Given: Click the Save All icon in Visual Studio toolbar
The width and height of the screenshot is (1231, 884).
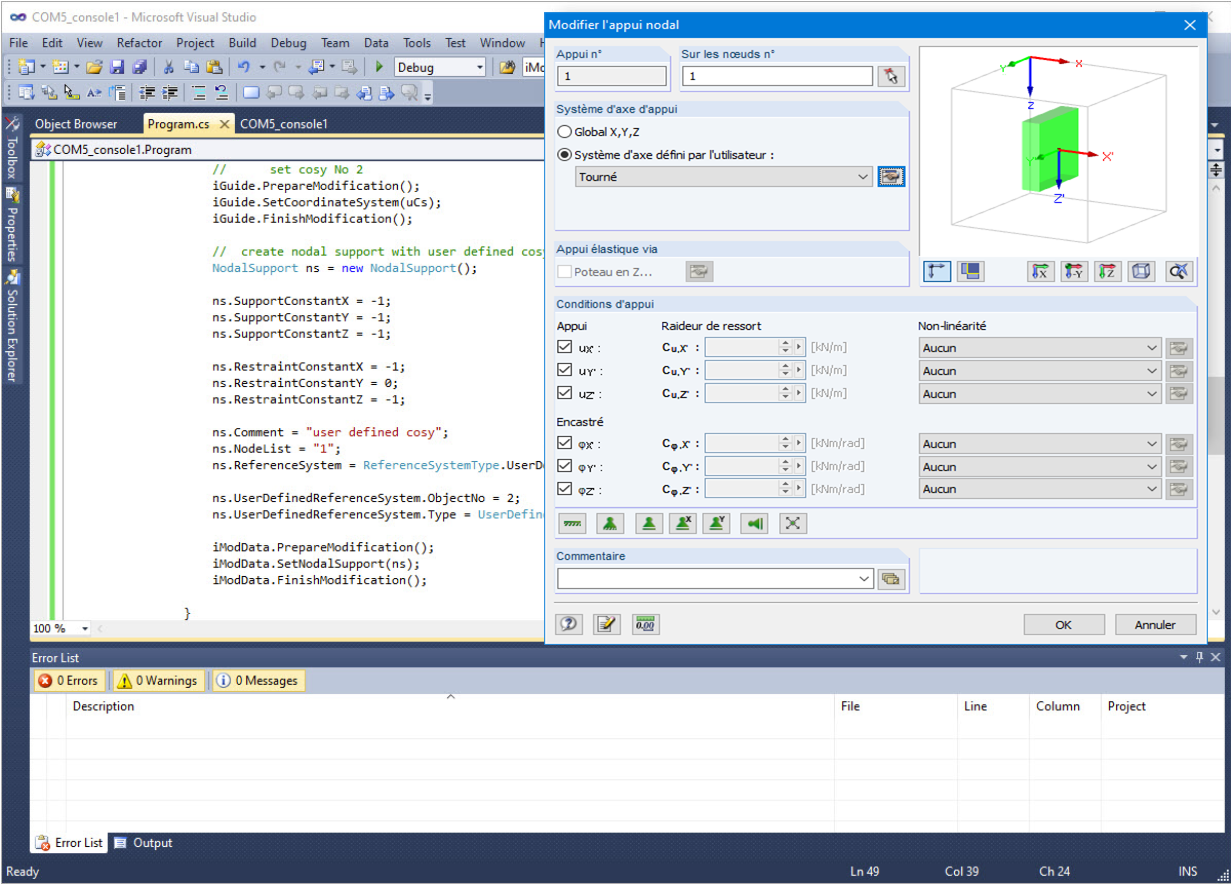Looking at the screenshot, I should point(139,67).
